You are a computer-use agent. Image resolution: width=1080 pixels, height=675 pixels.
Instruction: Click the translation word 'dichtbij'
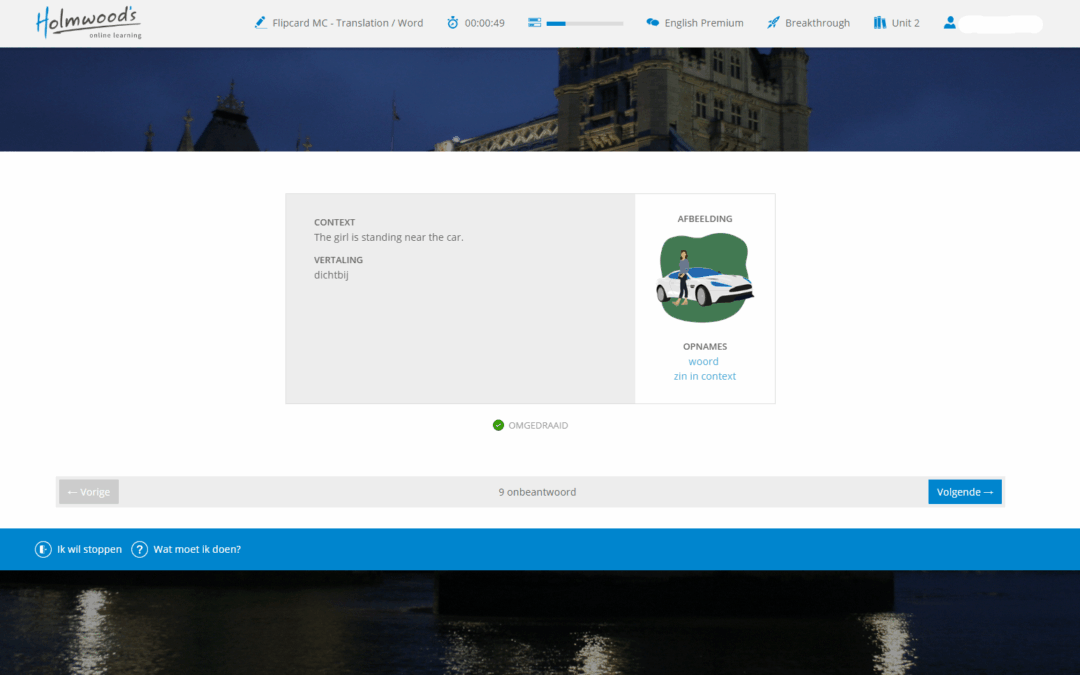[331, 275]
